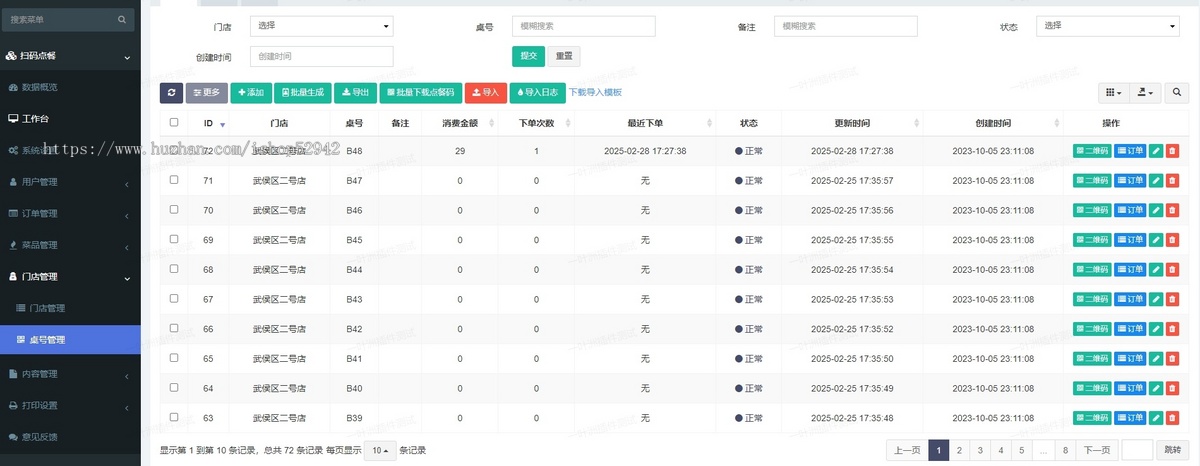Go to pagination page 2
Image resolution: width=1200 pixels, height=466 pixels.
pos(959,450)
